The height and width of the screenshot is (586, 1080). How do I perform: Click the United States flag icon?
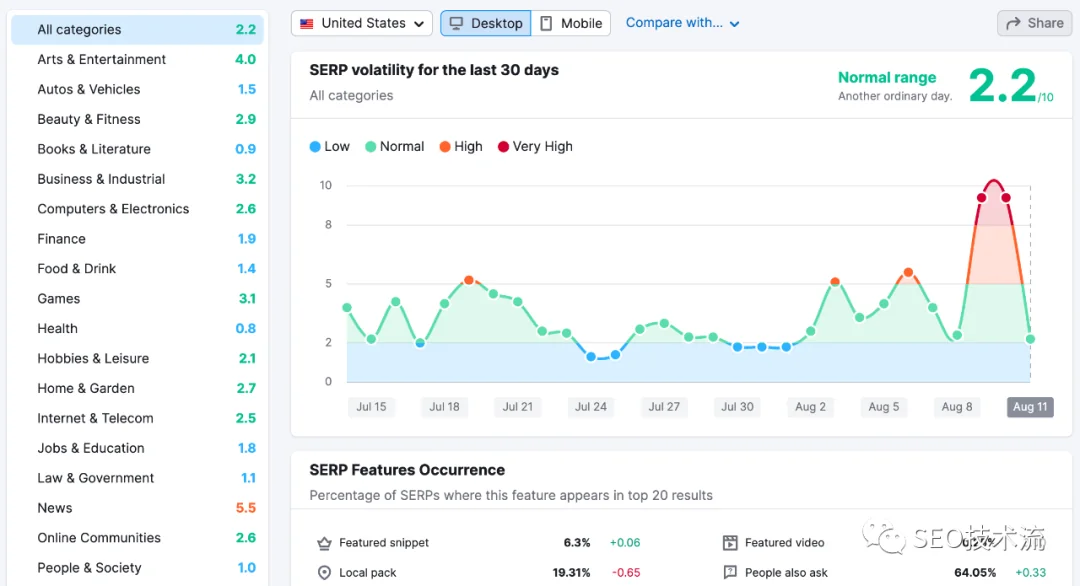click(x=307, y=23)
